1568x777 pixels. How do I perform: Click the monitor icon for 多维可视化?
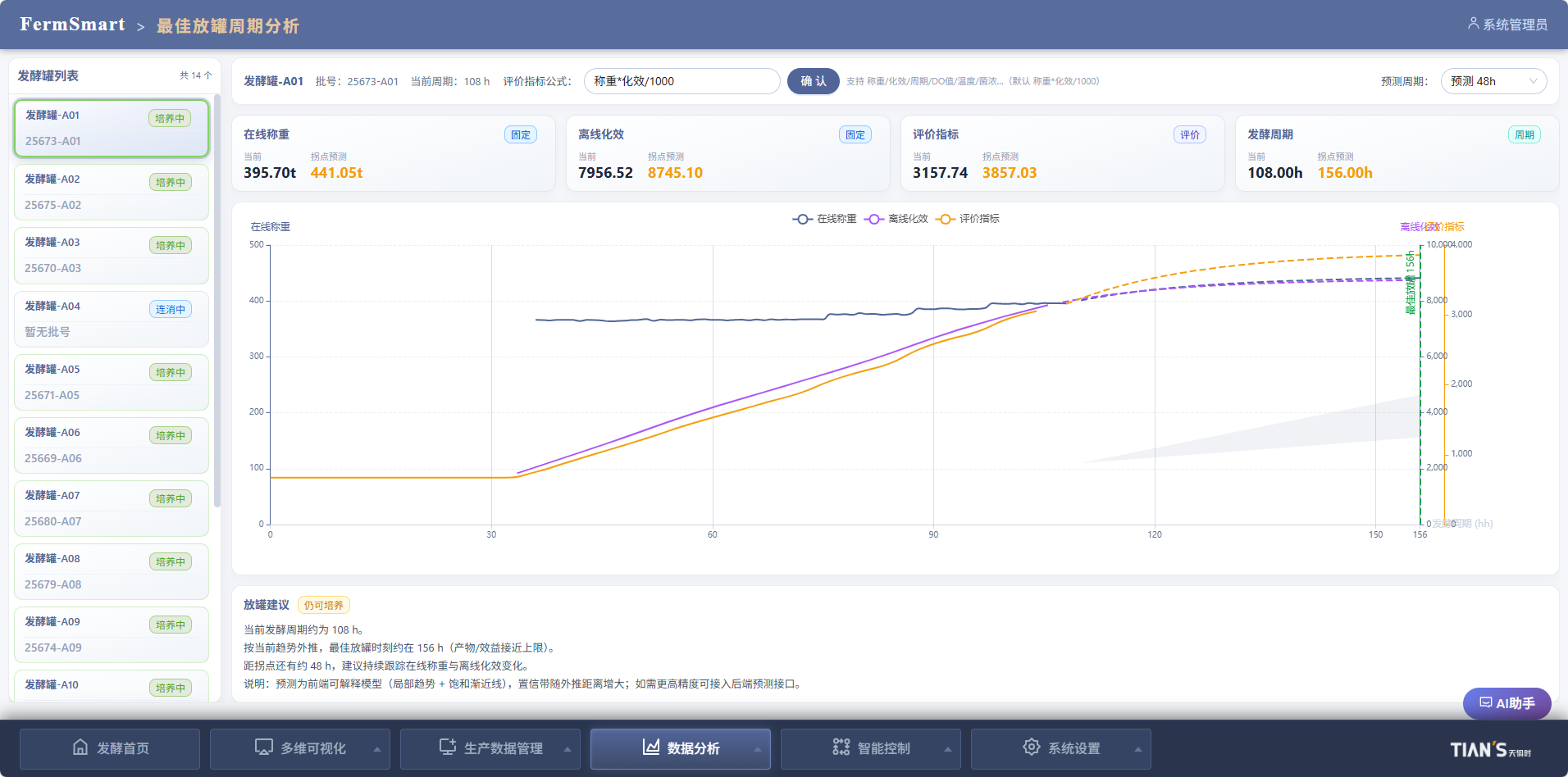click(x=263, y=747)
